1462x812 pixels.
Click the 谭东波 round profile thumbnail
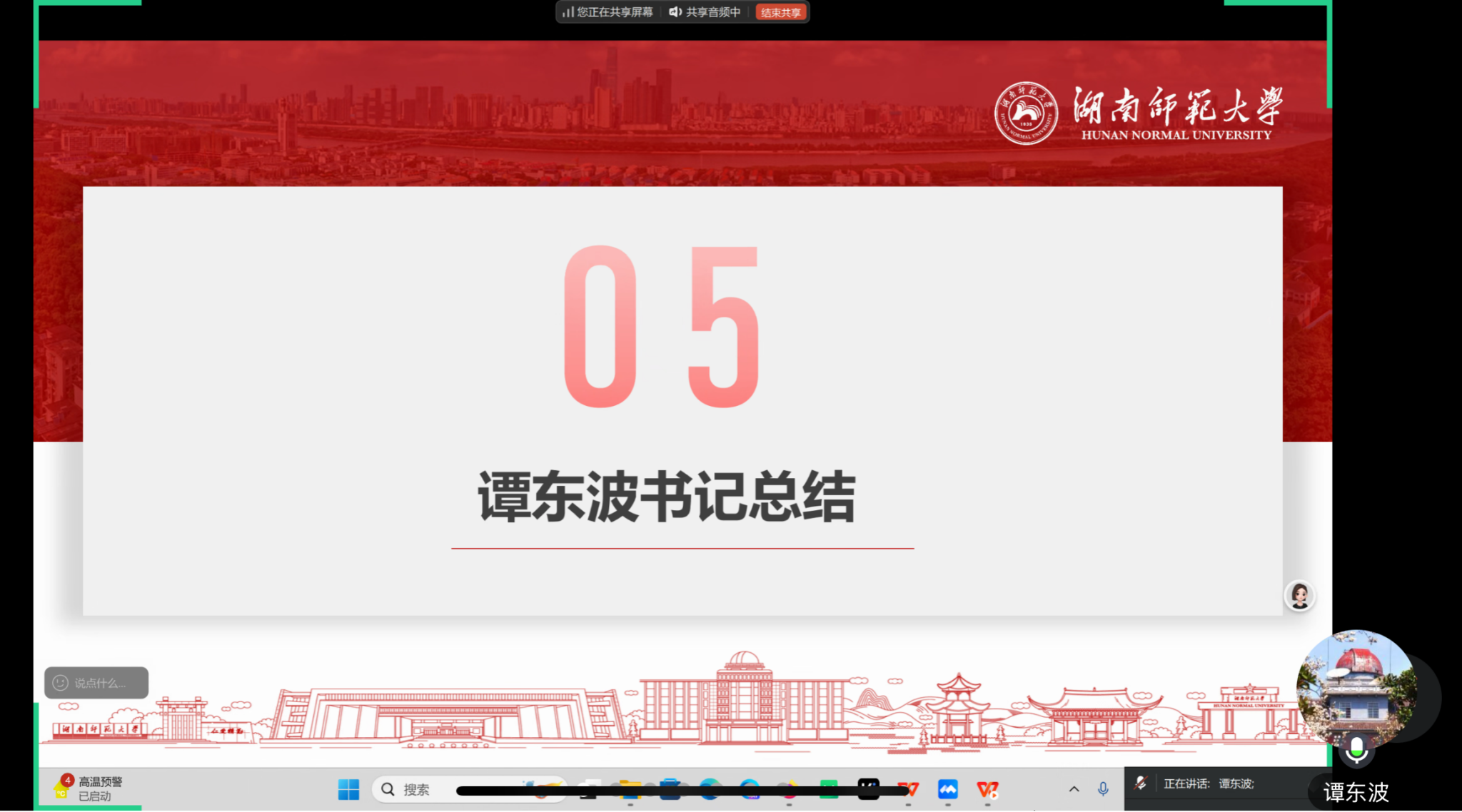coord(1355,686)
